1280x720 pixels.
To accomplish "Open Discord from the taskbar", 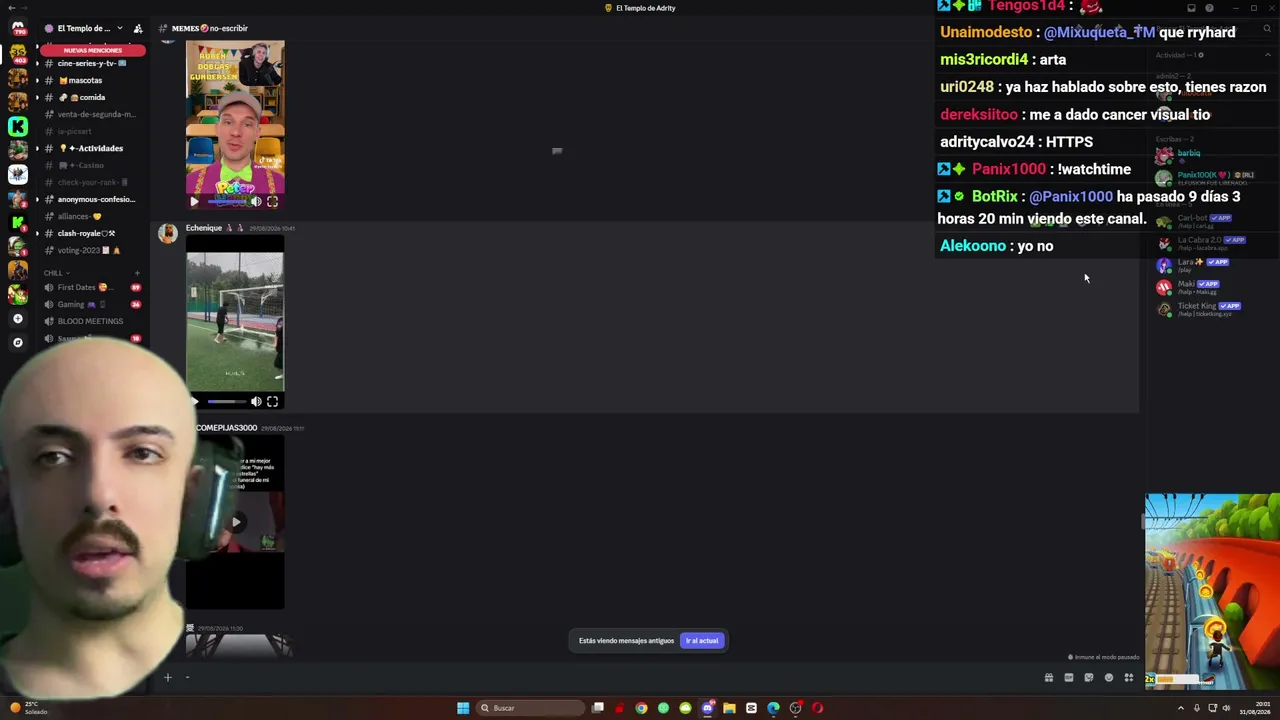I will point(707,708).
